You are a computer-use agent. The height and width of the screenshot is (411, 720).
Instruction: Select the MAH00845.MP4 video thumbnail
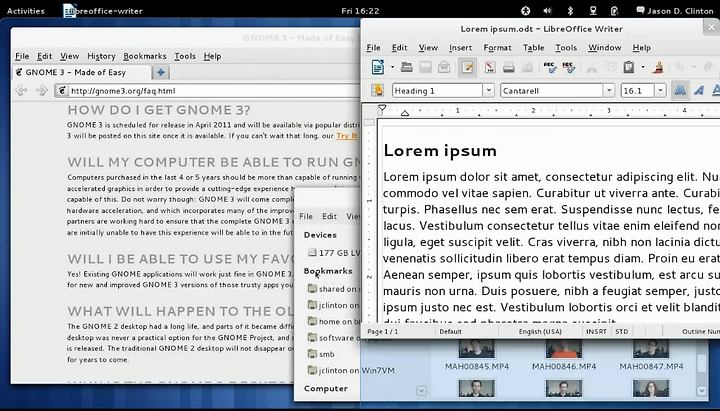tap(477, 349)
